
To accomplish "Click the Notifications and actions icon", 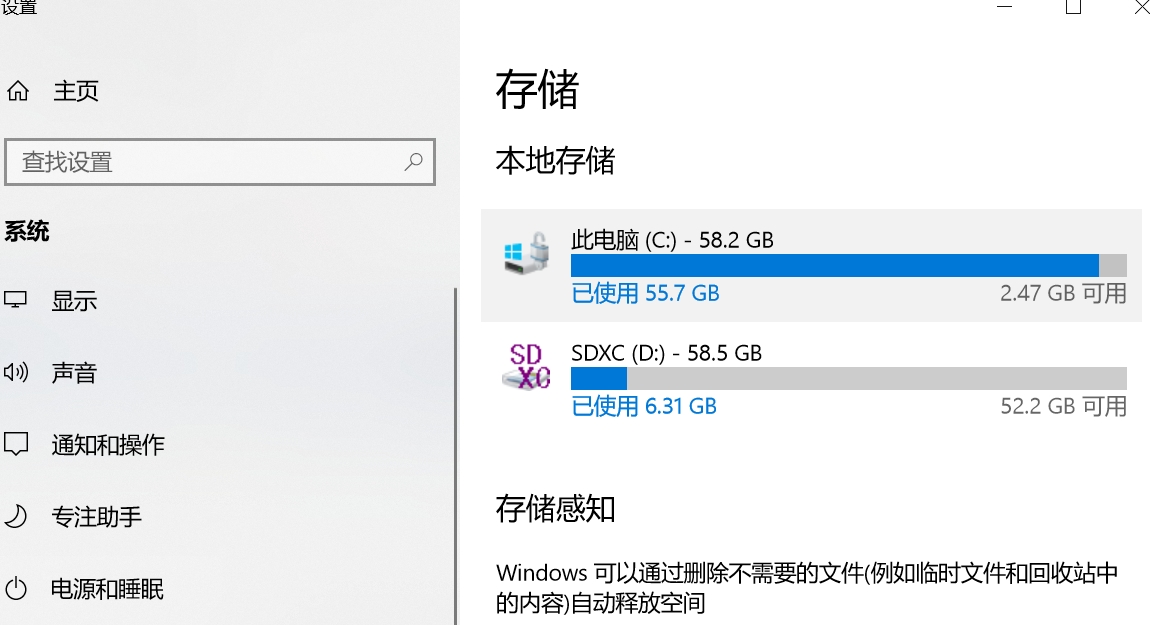I will click(16, 444).
